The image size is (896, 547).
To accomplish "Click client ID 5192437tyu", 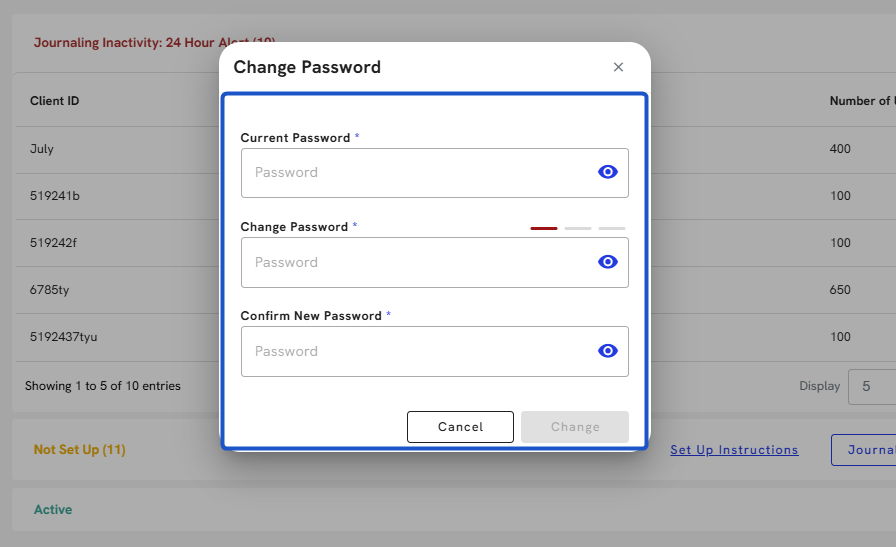I will coord(64,337).
